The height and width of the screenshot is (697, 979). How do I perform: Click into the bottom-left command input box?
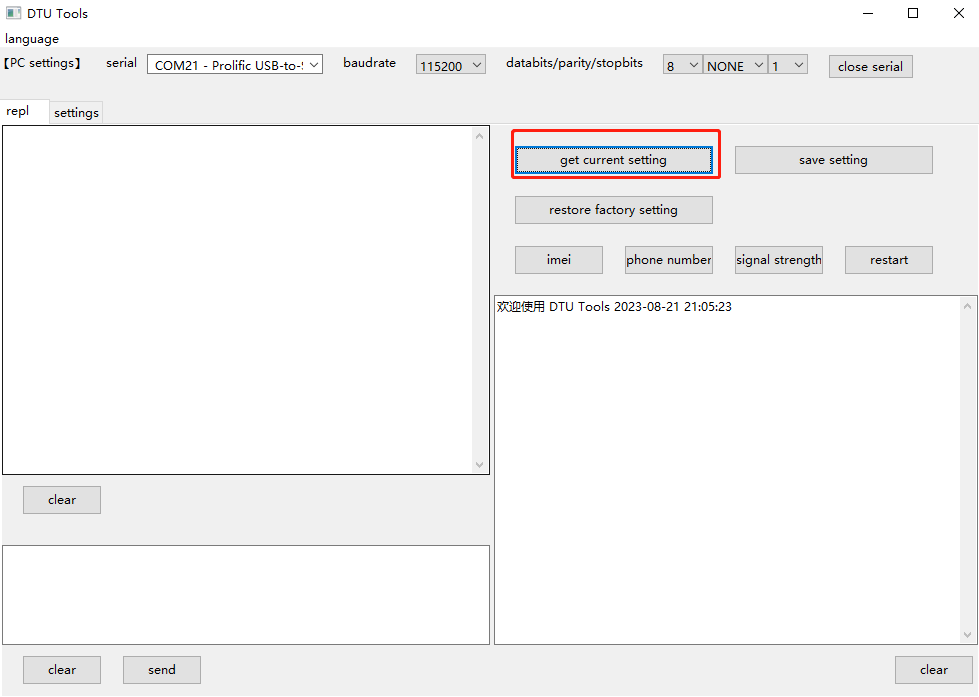point(245,594)
